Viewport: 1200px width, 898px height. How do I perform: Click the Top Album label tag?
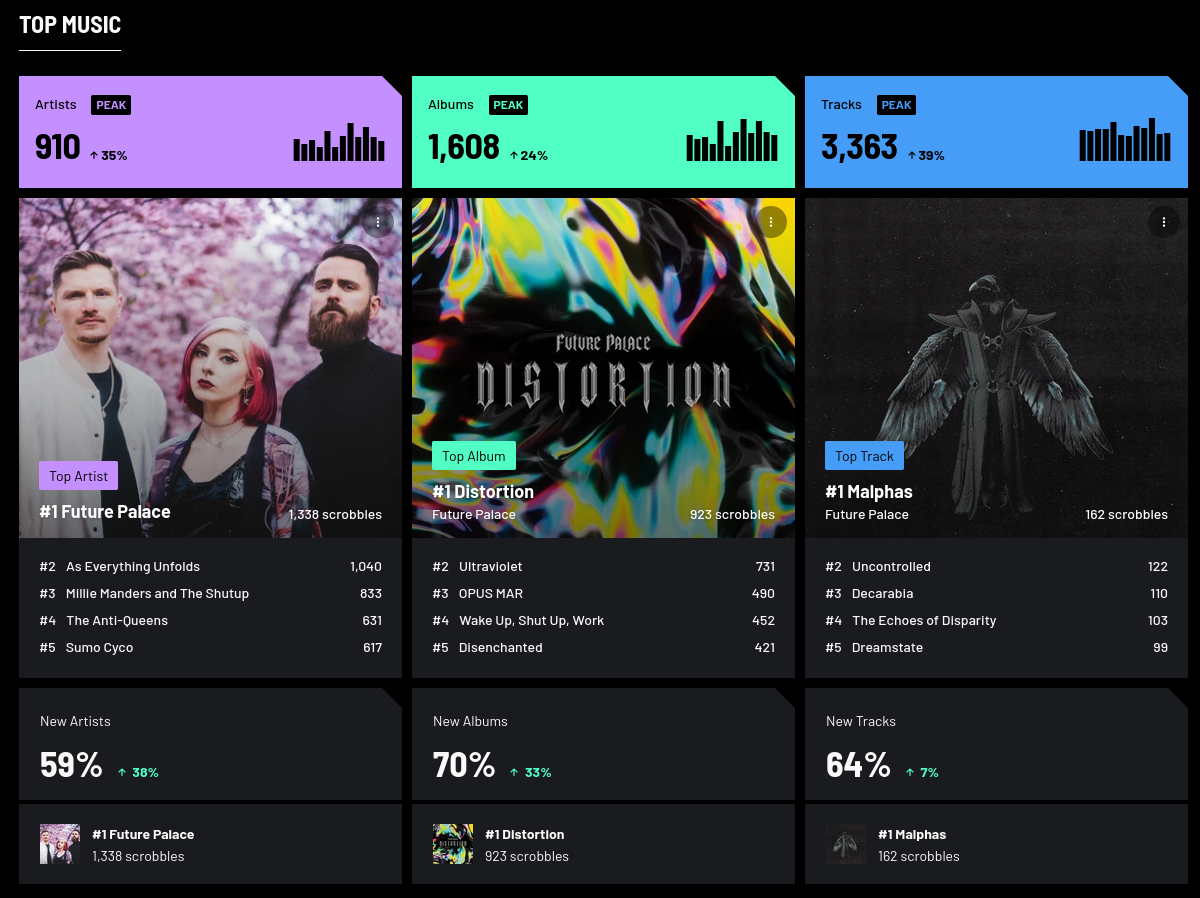[474, 456]
